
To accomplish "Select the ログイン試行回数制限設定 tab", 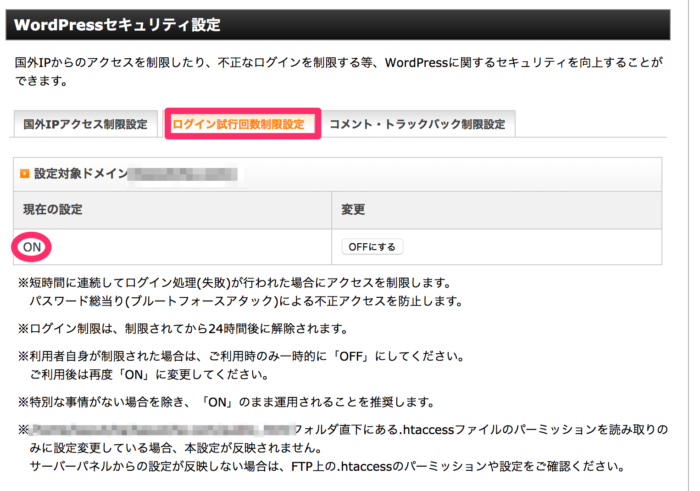I will coord(238,124).
